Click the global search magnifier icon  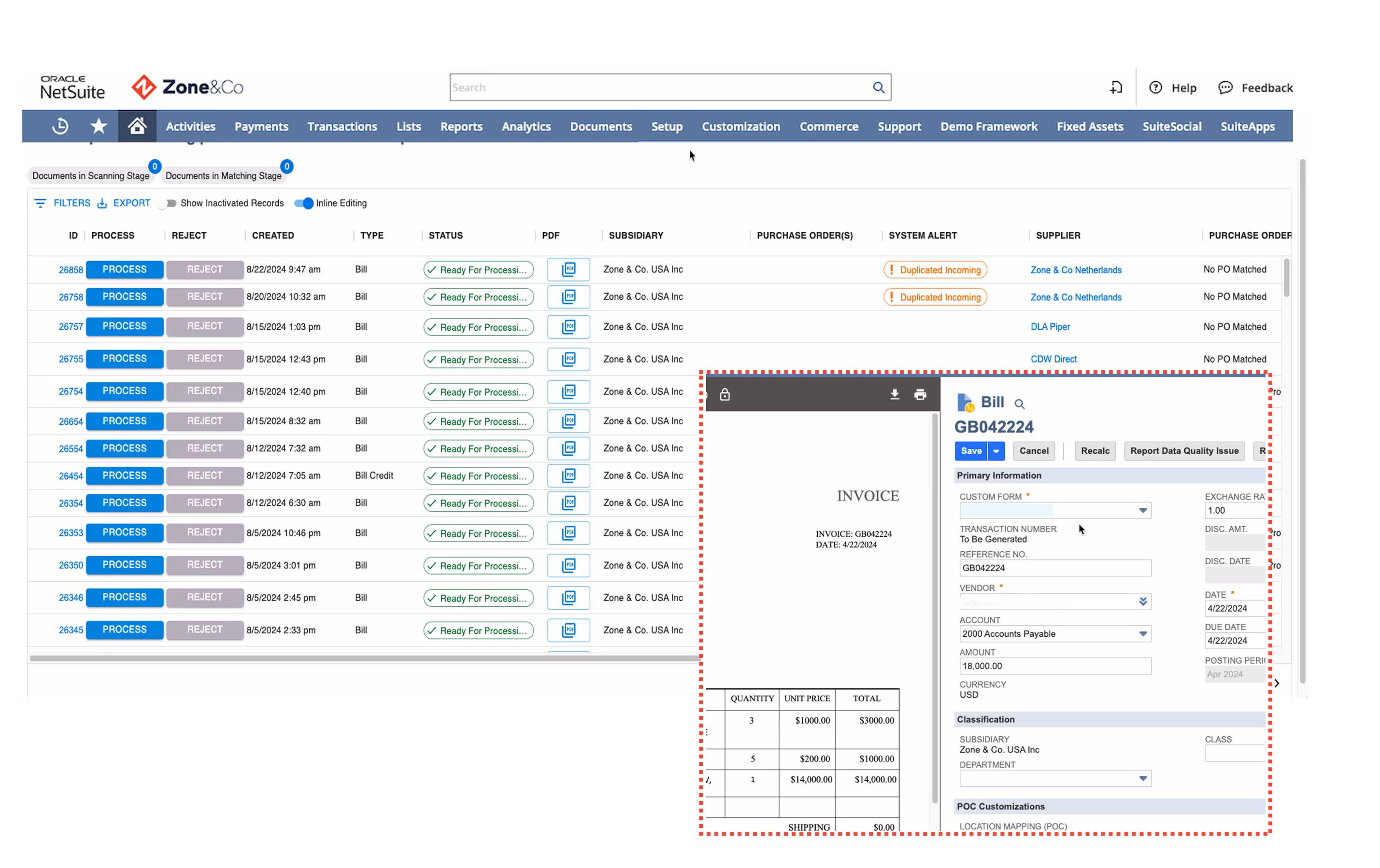pyautogui.click(x=879, y=87)
